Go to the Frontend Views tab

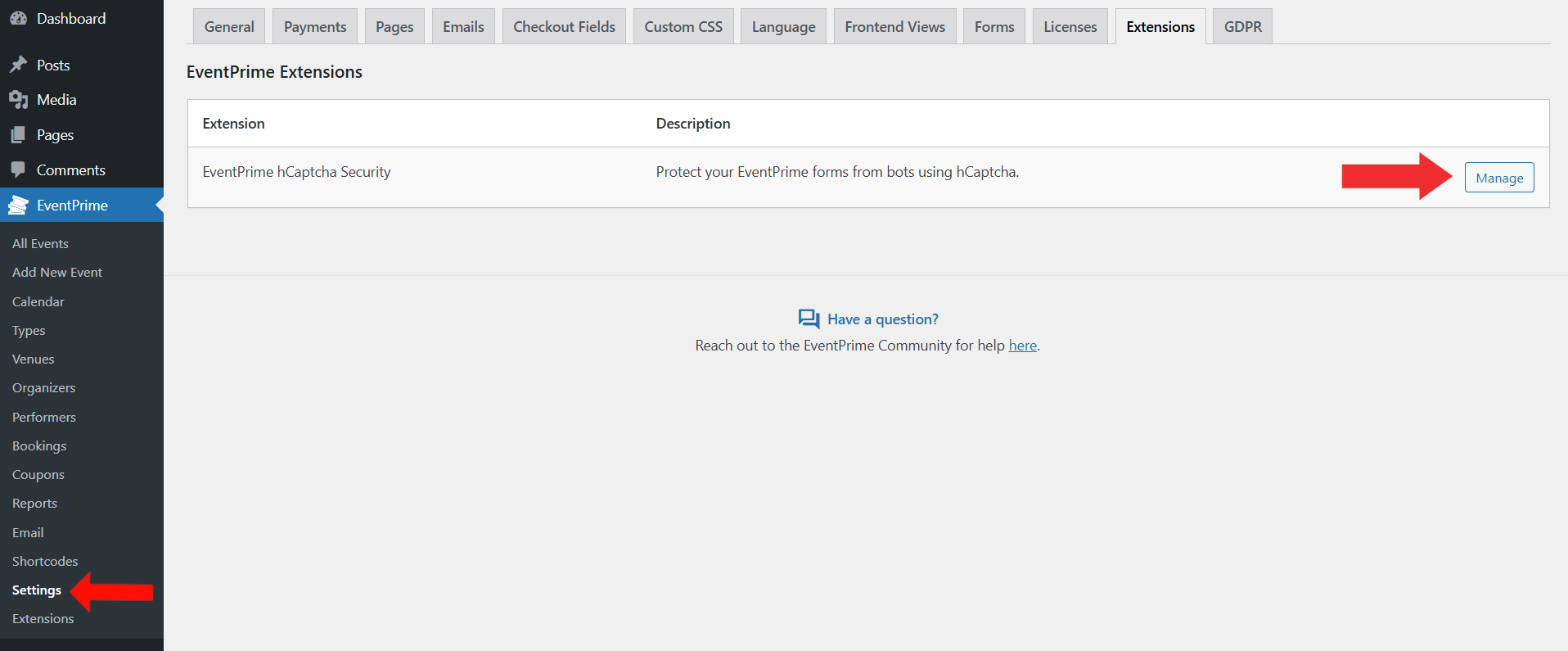(x=894, y=27)
